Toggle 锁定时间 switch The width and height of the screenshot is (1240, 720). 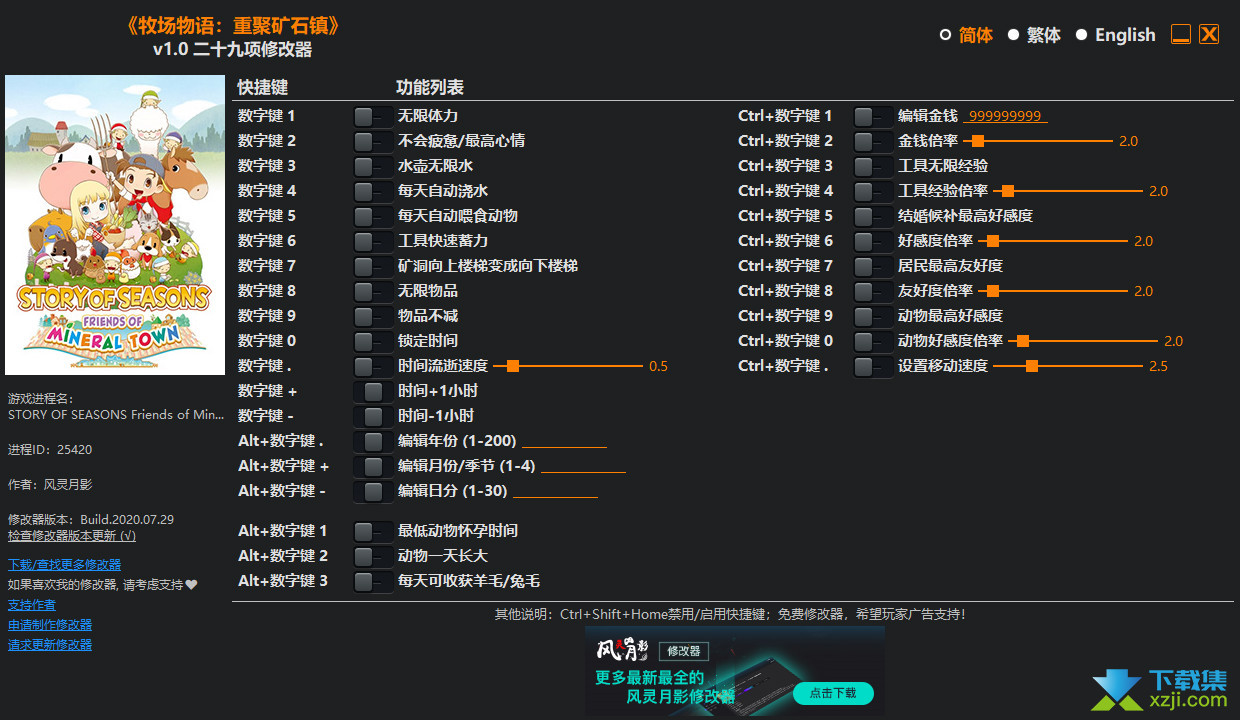[x=373, y=341]
